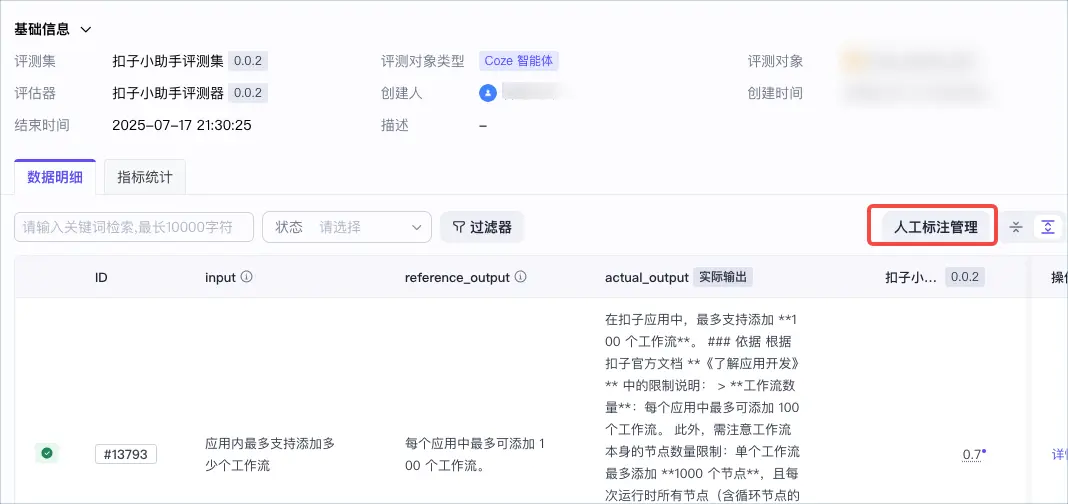This screenshot has height=504, width=1068.
Task: Click the green success status icon
Action: pos(47,453)
